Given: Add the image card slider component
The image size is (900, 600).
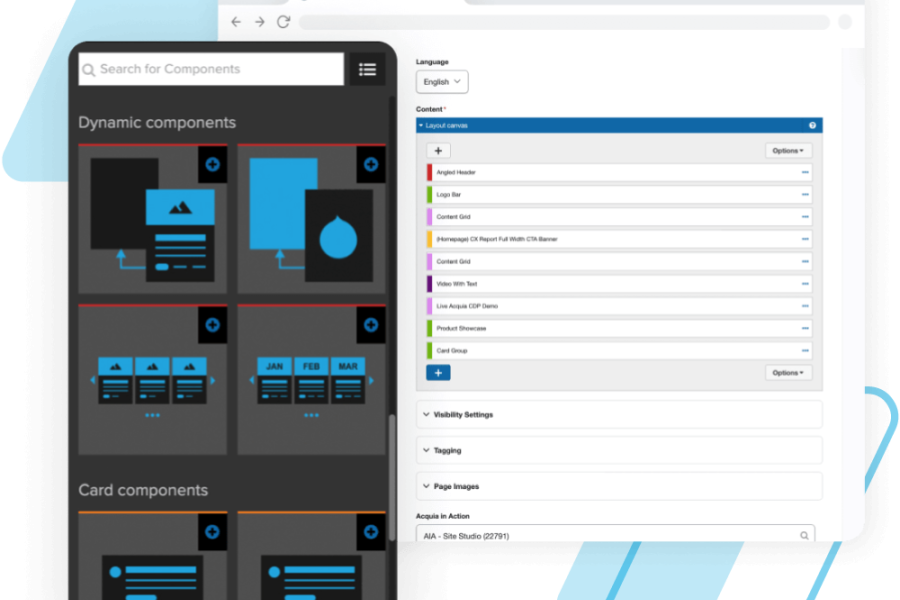Looking at the screenshot, I should click(x=212, y=324).
